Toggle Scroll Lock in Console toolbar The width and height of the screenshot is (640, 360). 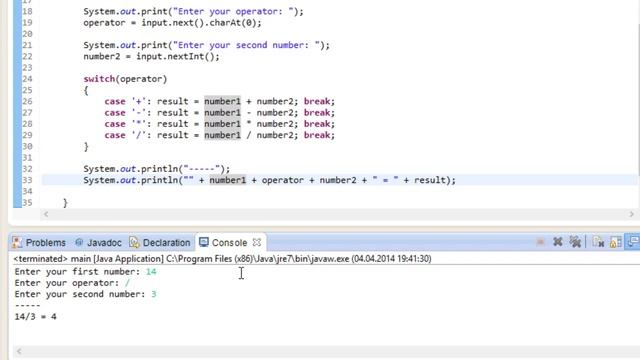[615, 242]
